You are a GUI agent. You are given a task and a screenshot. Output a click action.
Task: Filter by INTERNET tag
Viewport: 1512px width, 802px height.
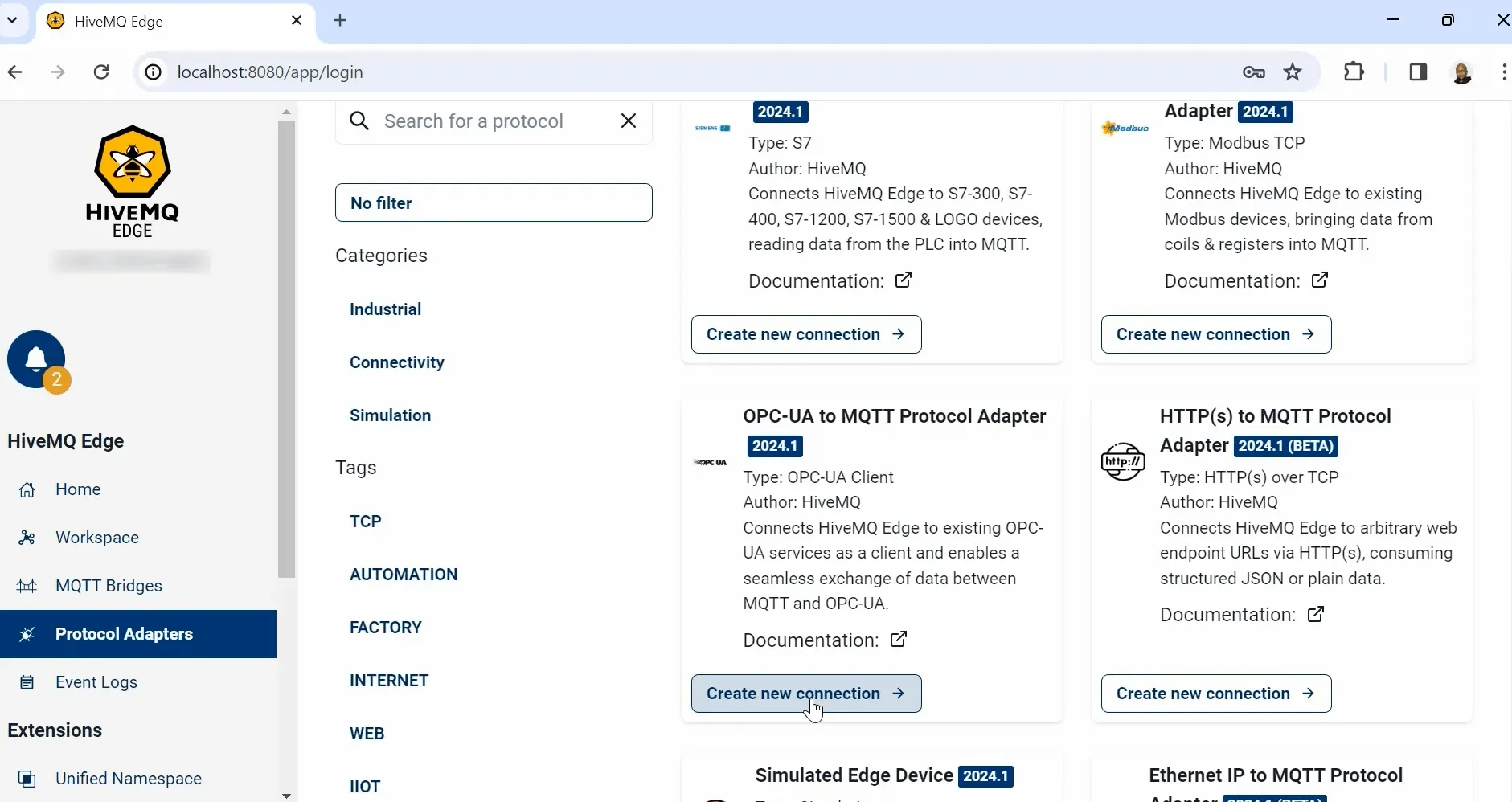click(389, 681)
